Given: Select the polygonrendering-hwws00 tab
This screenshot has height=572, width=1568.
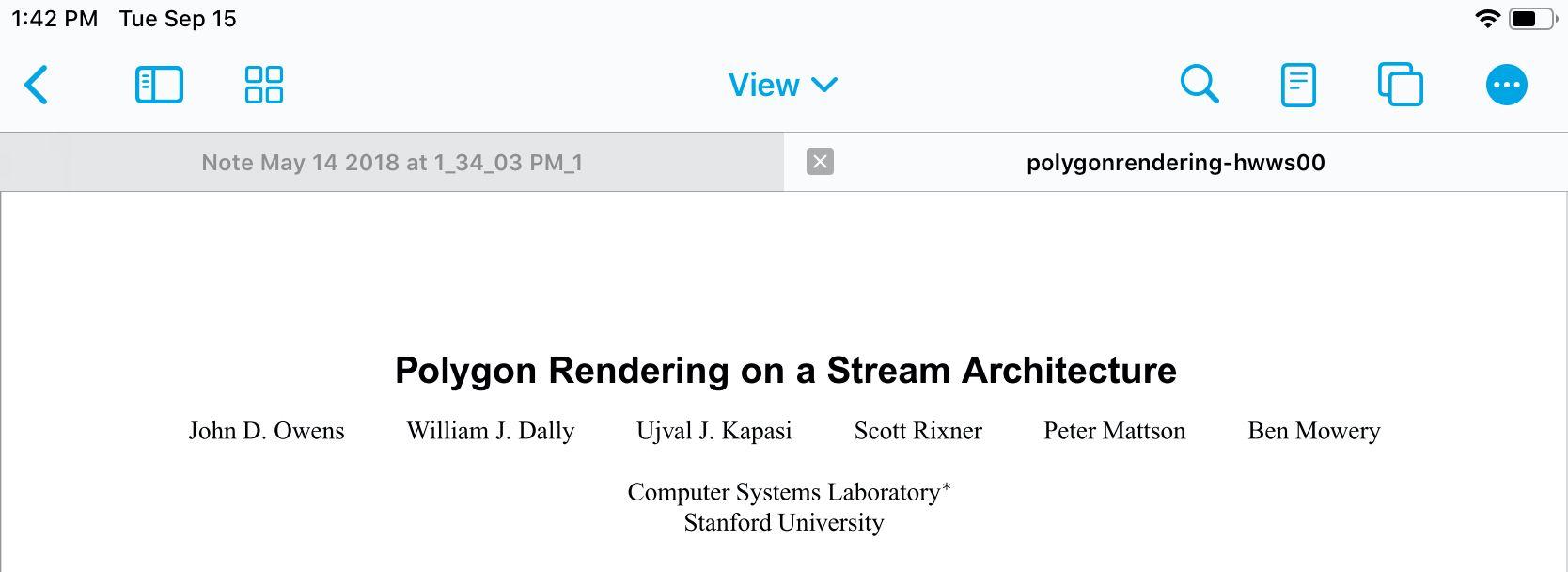Looking at the screenshot, I should (x=1175, y=163).
